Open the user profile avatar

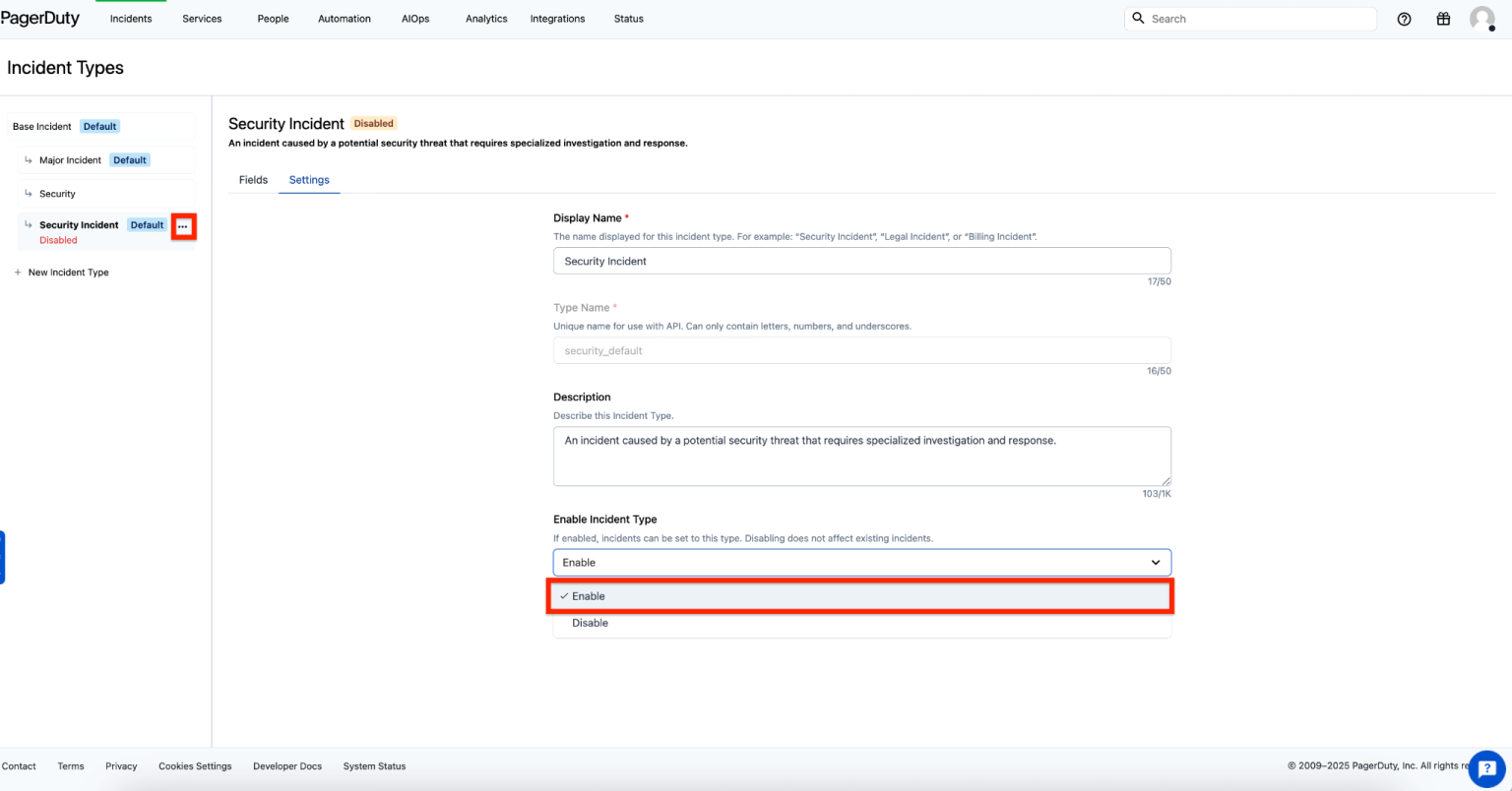tap(1481, 19)
